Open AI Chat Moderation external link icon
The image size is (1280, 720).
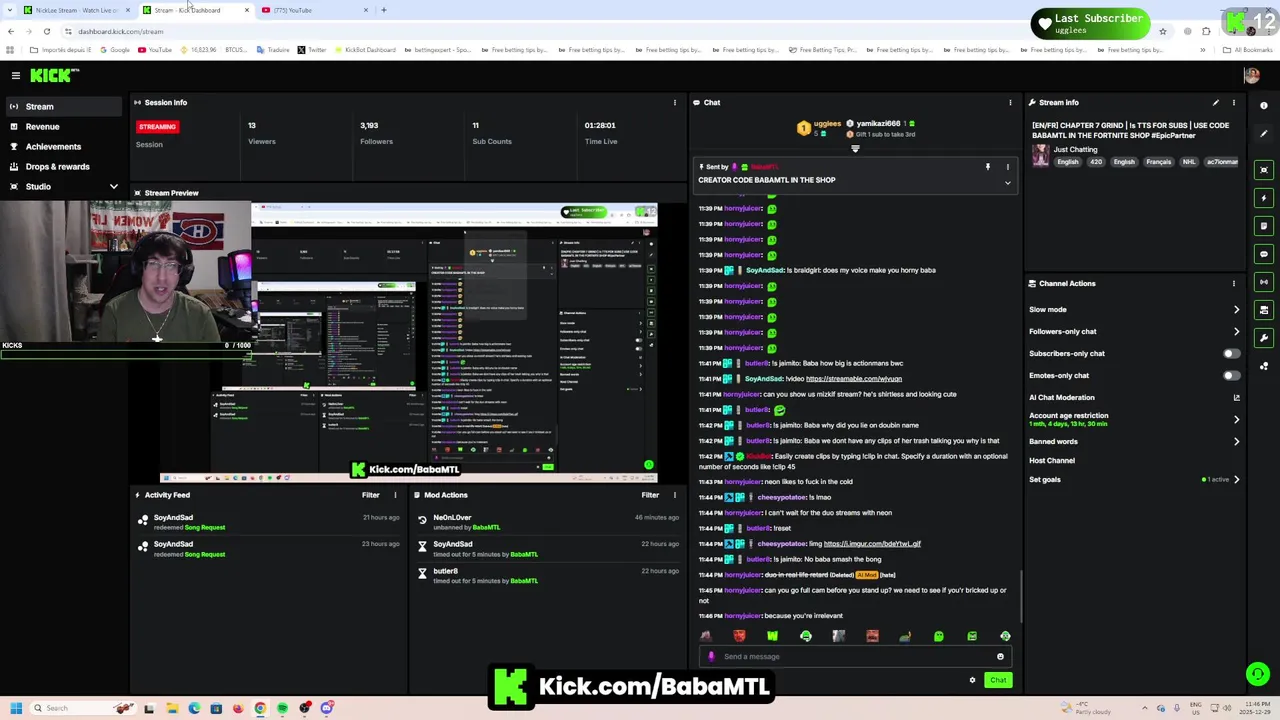[1237, 397]
